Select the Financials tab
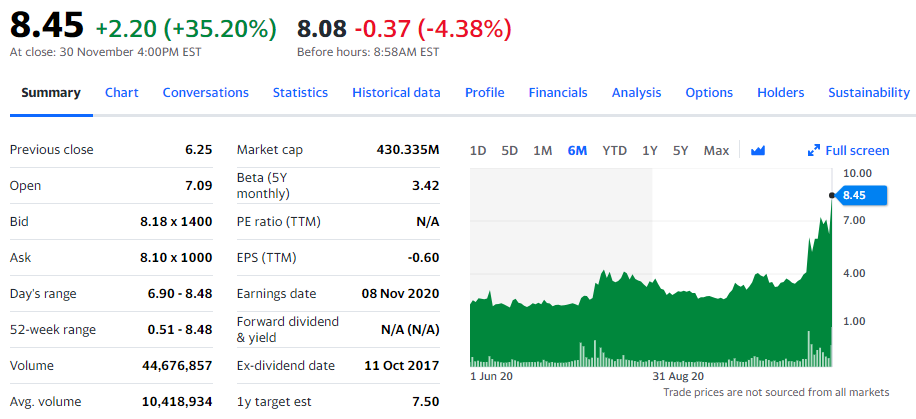This screenshot has width=916, height=419. [558, 92]
